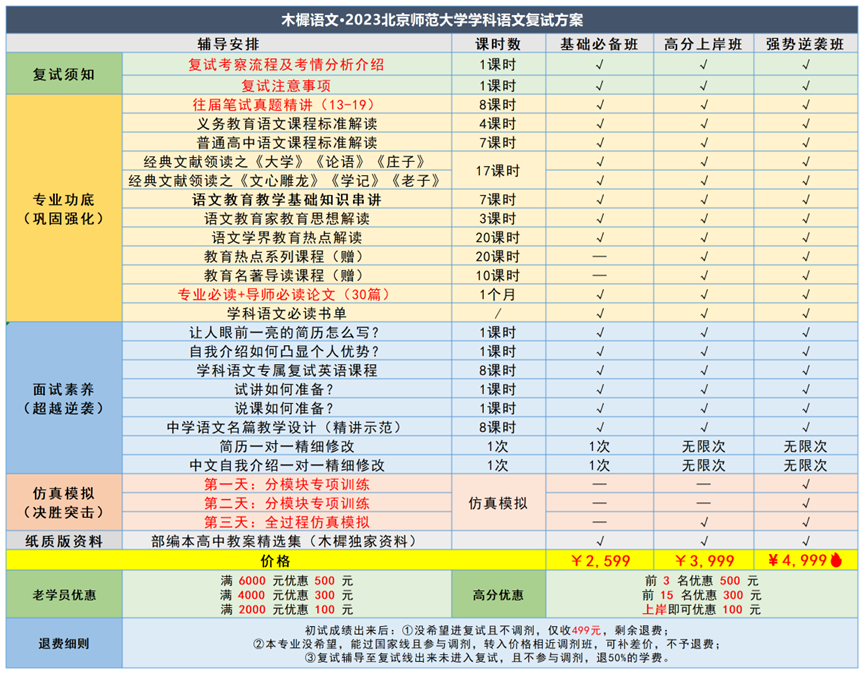Screen dimensions: 864x674
Task: Click the ￥4,999 price
Action: click(x=797, y=560)
